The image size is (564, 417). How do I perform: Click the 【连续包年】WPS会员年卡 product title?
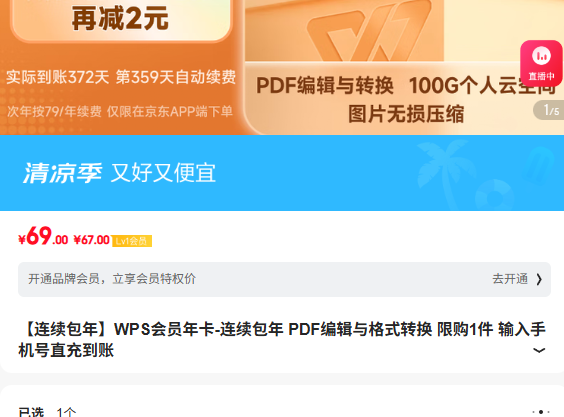coord(282,340)
